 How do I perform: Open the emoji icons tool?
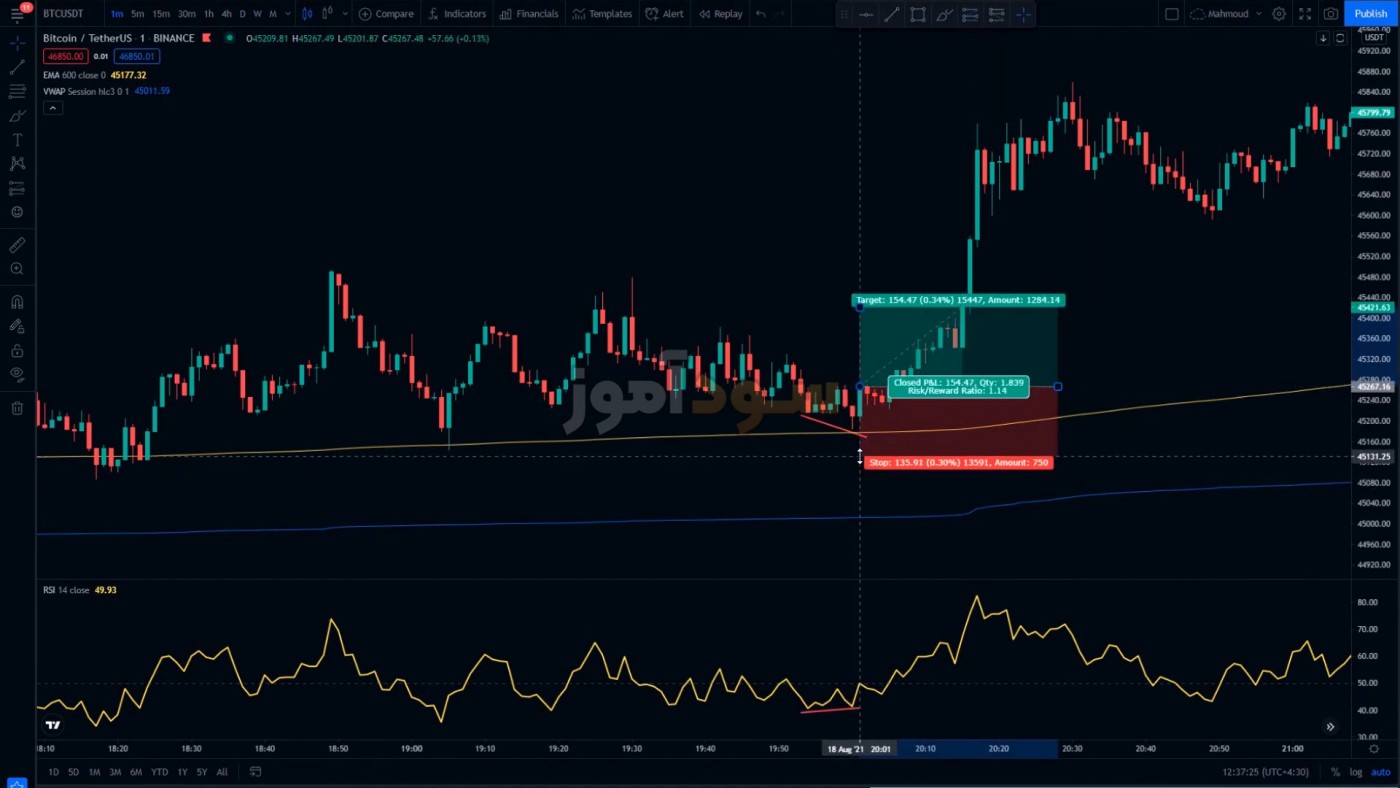tap(17, 212)
